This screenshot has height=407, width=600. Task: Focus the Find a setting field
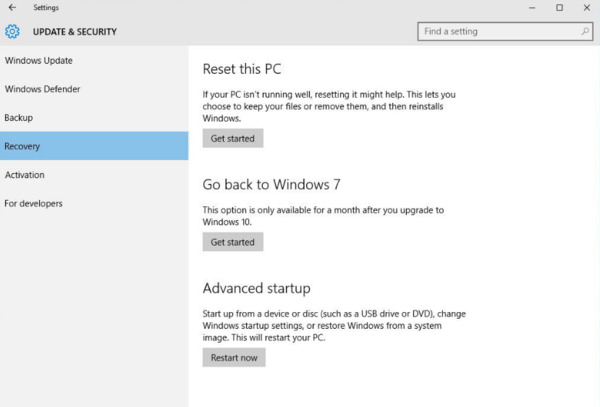tap(505, 31)
